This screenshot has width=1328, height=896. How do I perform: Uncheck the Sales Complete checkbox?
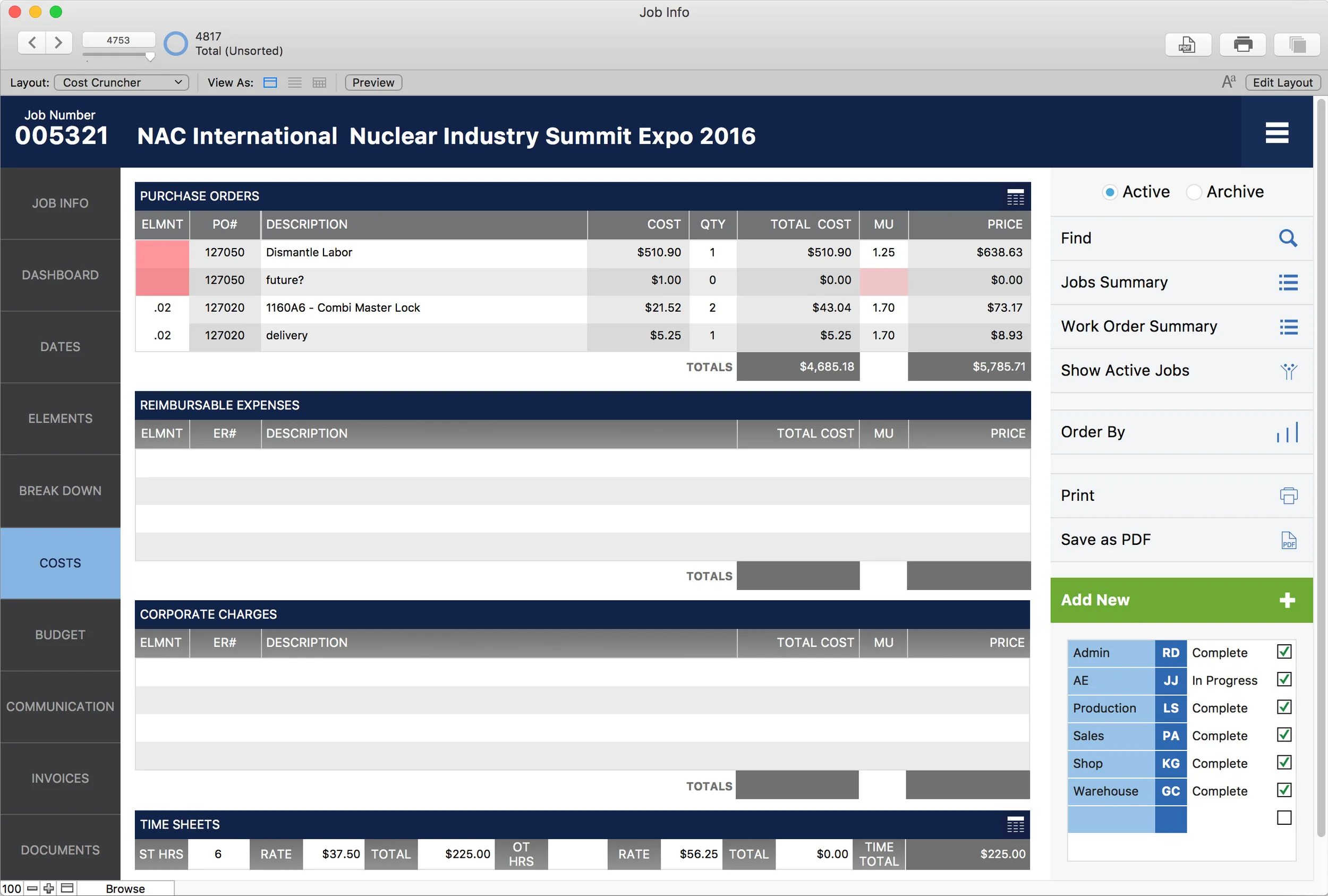pos(1283,736)
